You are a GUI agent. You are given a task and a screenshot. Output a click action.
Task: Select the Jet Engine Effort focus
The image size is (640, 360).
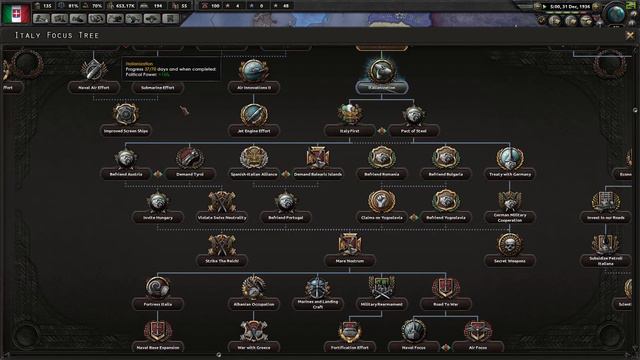[253, 120]
